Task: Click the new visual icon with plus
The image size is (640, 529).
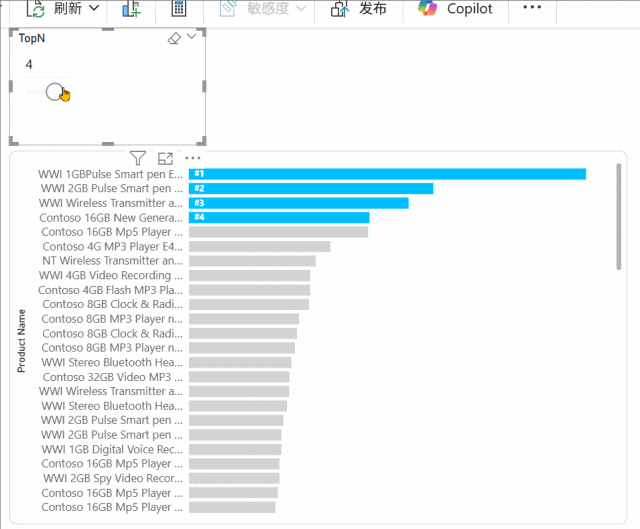Action: click(x=131, y=9)
